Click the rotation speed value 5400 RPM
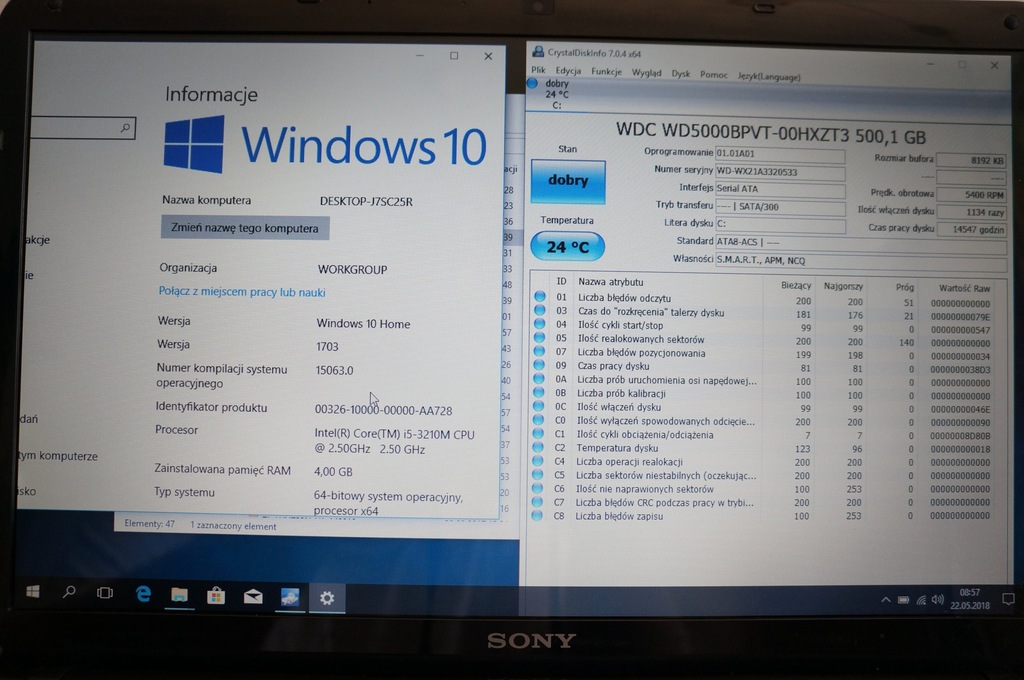This screenshot has height=680, width=1024. [971, 195]
